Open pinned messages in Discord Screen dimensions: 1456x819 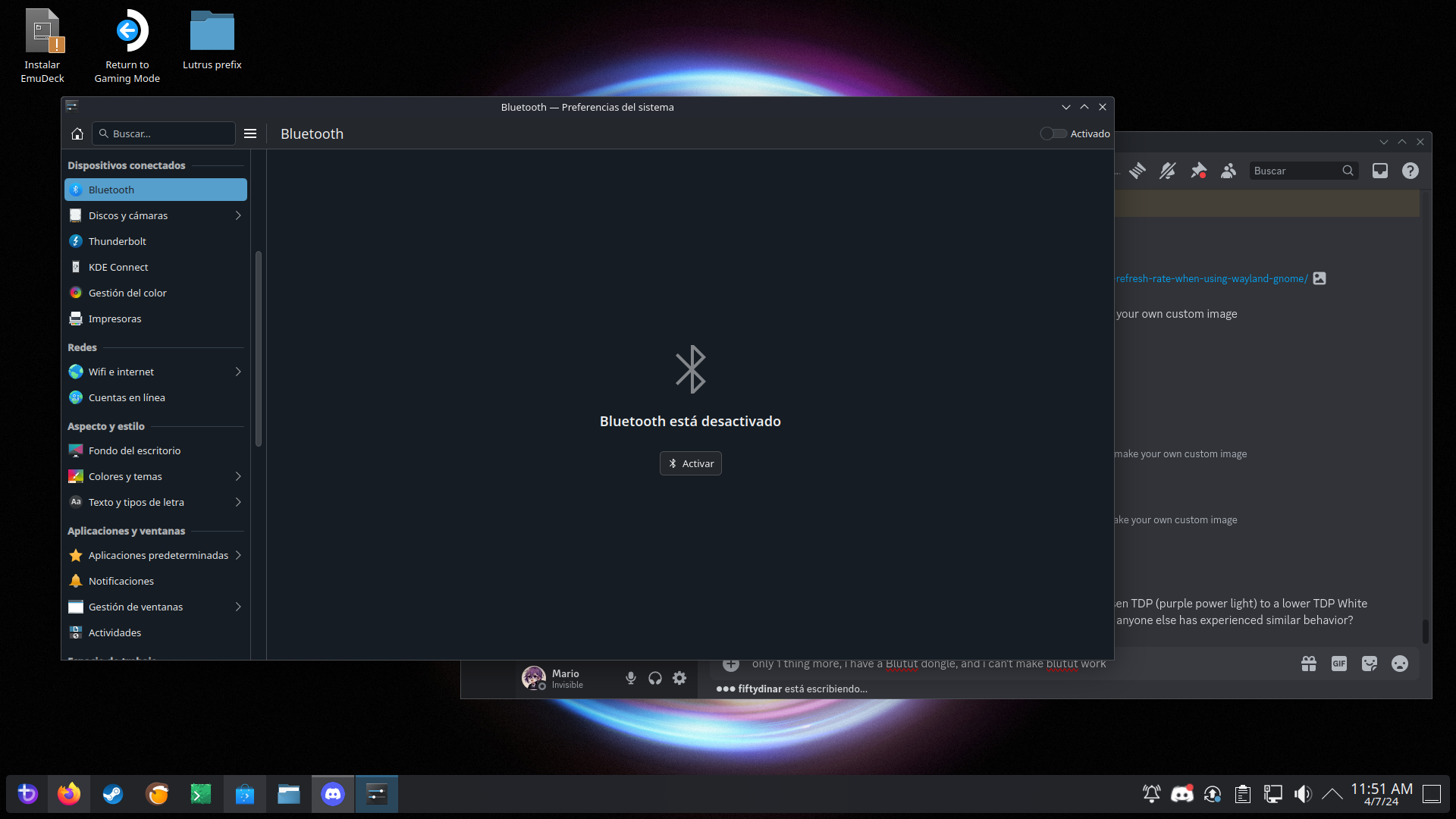[1198, 171]
